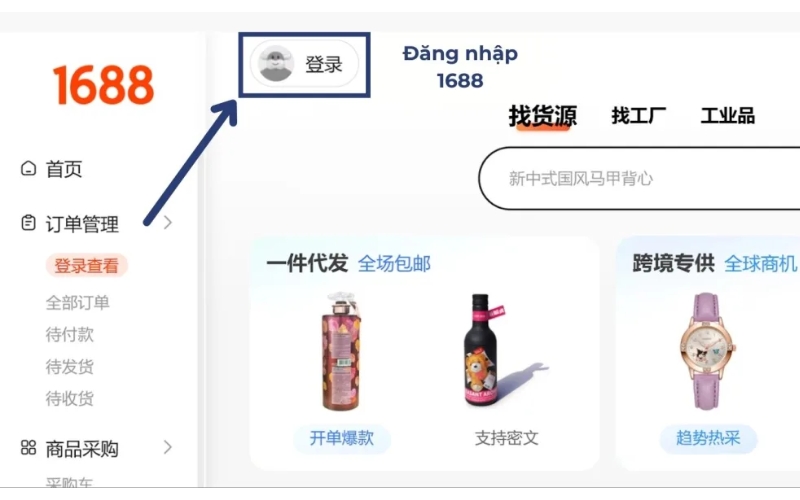
Task: Open 全部订单 in the sidebar
Action: (78, 303)
